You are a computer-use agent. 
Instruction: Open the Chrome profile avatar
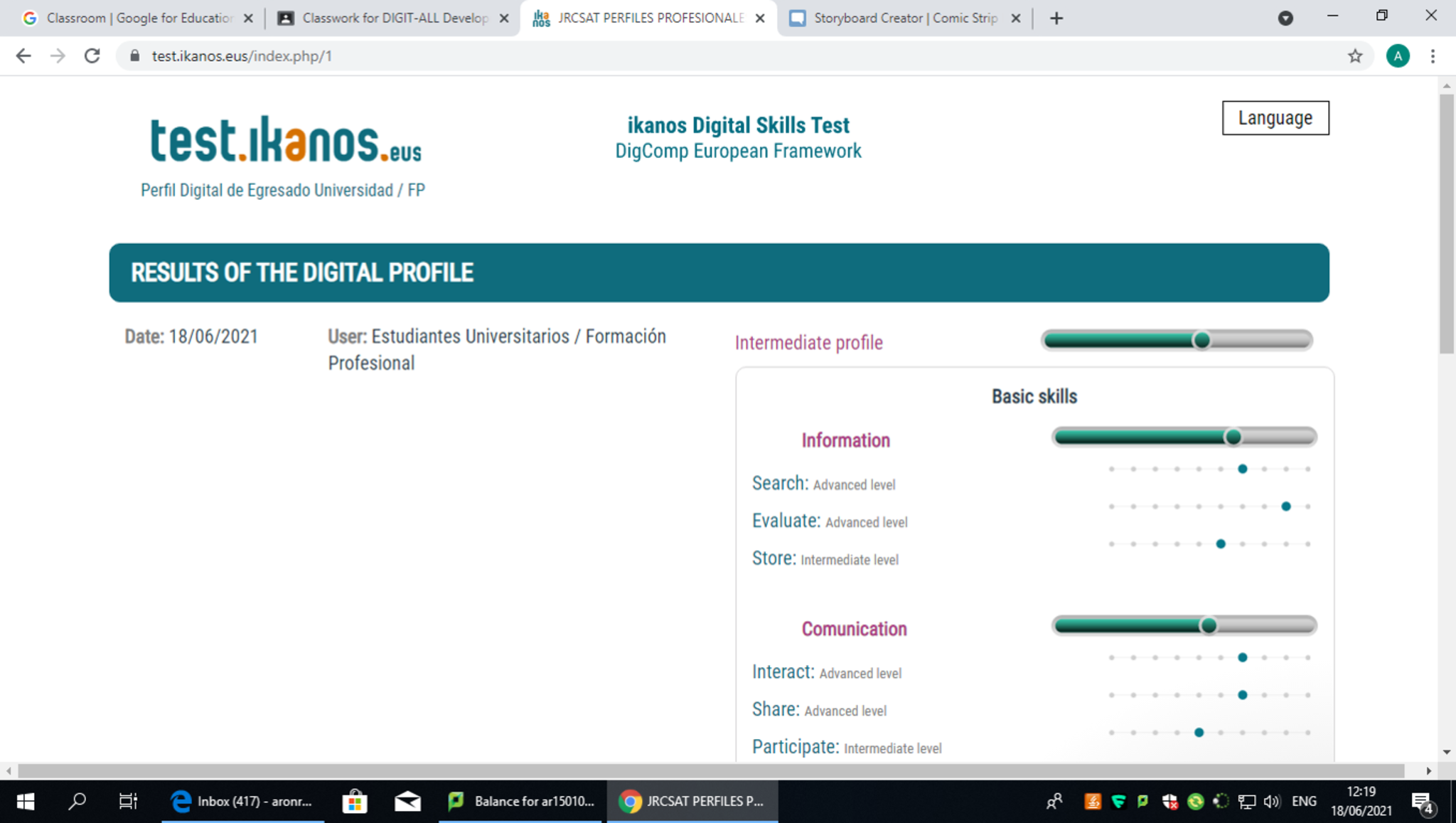pos(1398,56)
